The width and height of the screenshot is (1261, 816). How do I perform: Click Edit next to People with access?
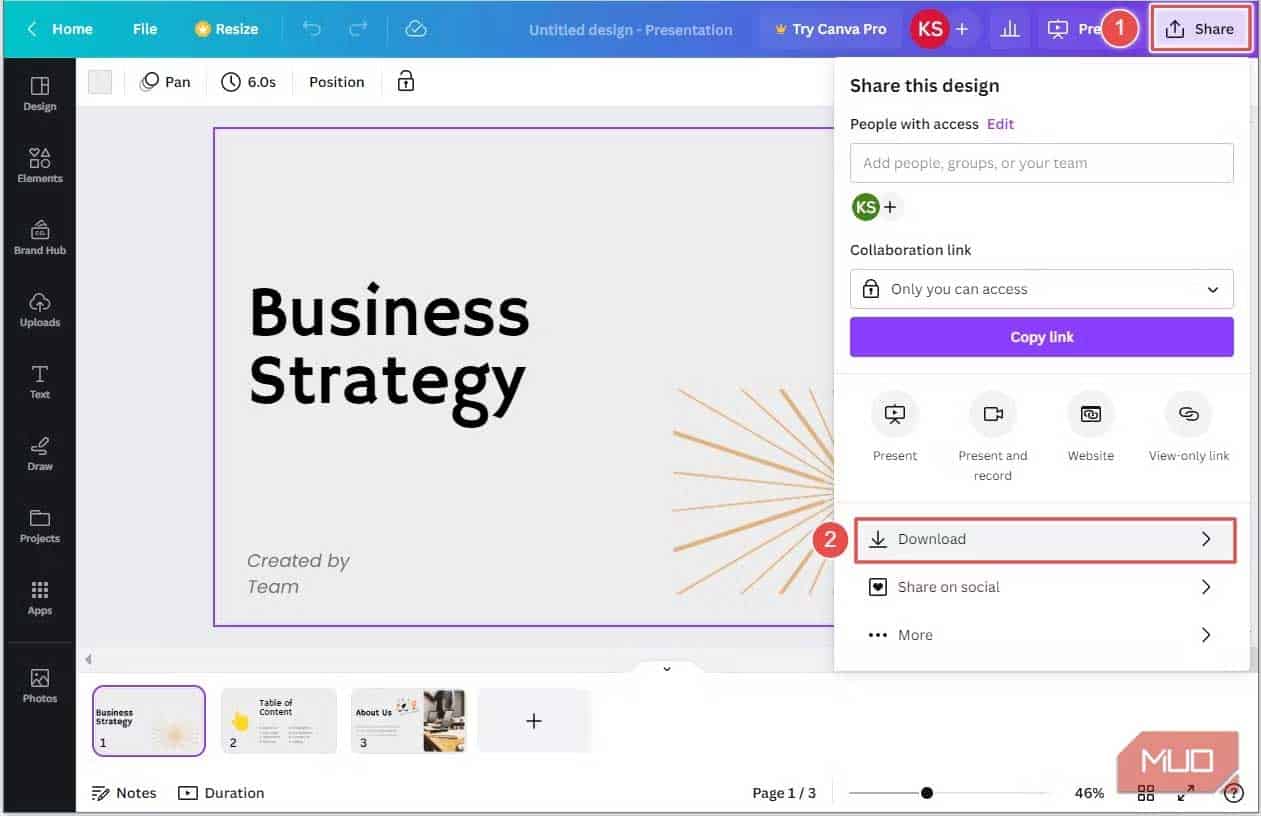(x=1000, y=124)
